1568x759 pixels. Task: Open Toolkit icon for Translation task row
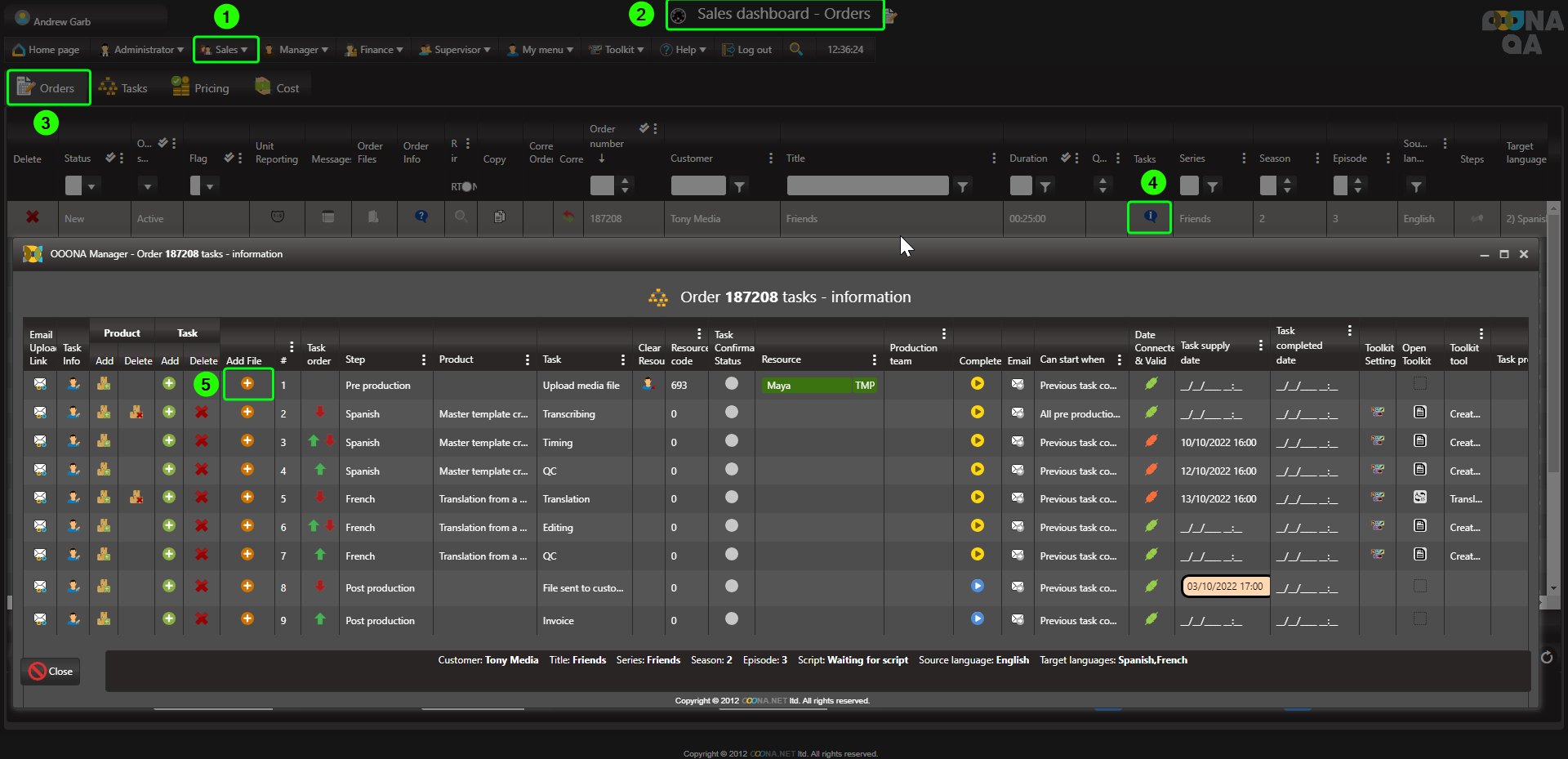[x=1420, y=498]
